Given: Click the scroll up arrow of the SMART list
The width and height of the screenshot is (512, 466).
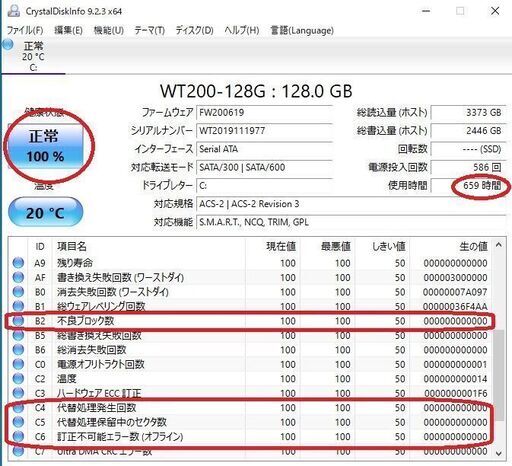Looking at the screenshot, I should (499, 245).
